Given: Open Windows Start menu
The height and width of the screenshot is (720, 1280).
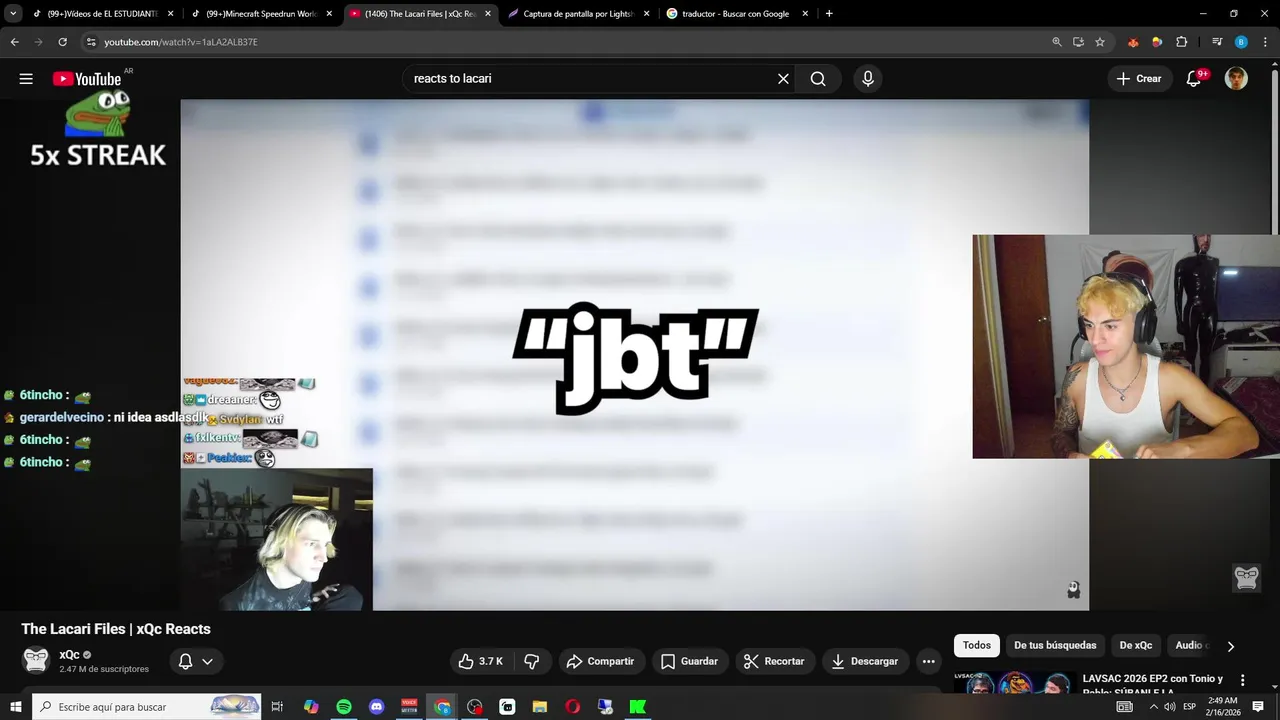Looking at the screenshot, I should coord(15,707).
